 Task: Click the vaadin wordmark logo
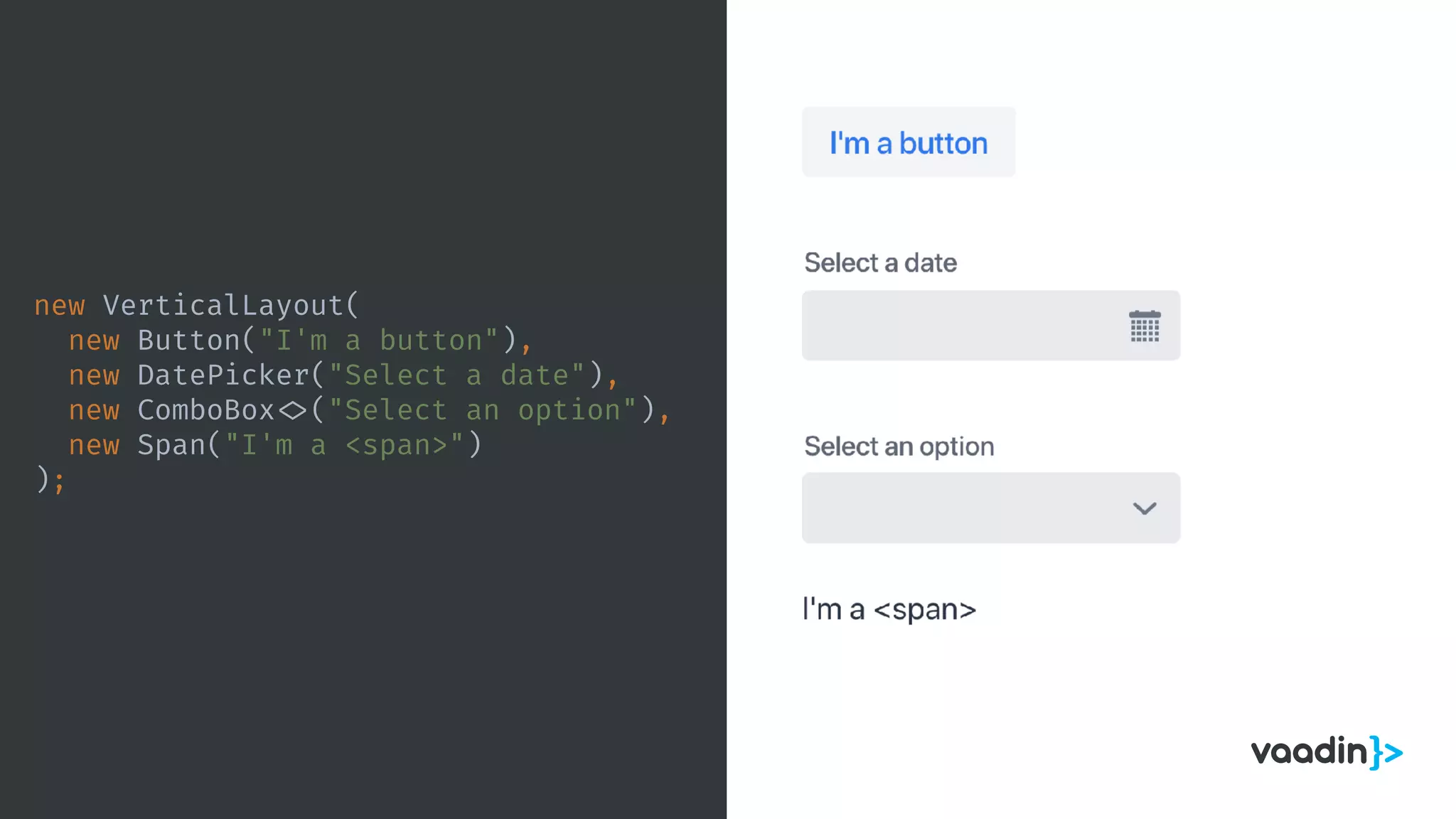click(1308, 751)
